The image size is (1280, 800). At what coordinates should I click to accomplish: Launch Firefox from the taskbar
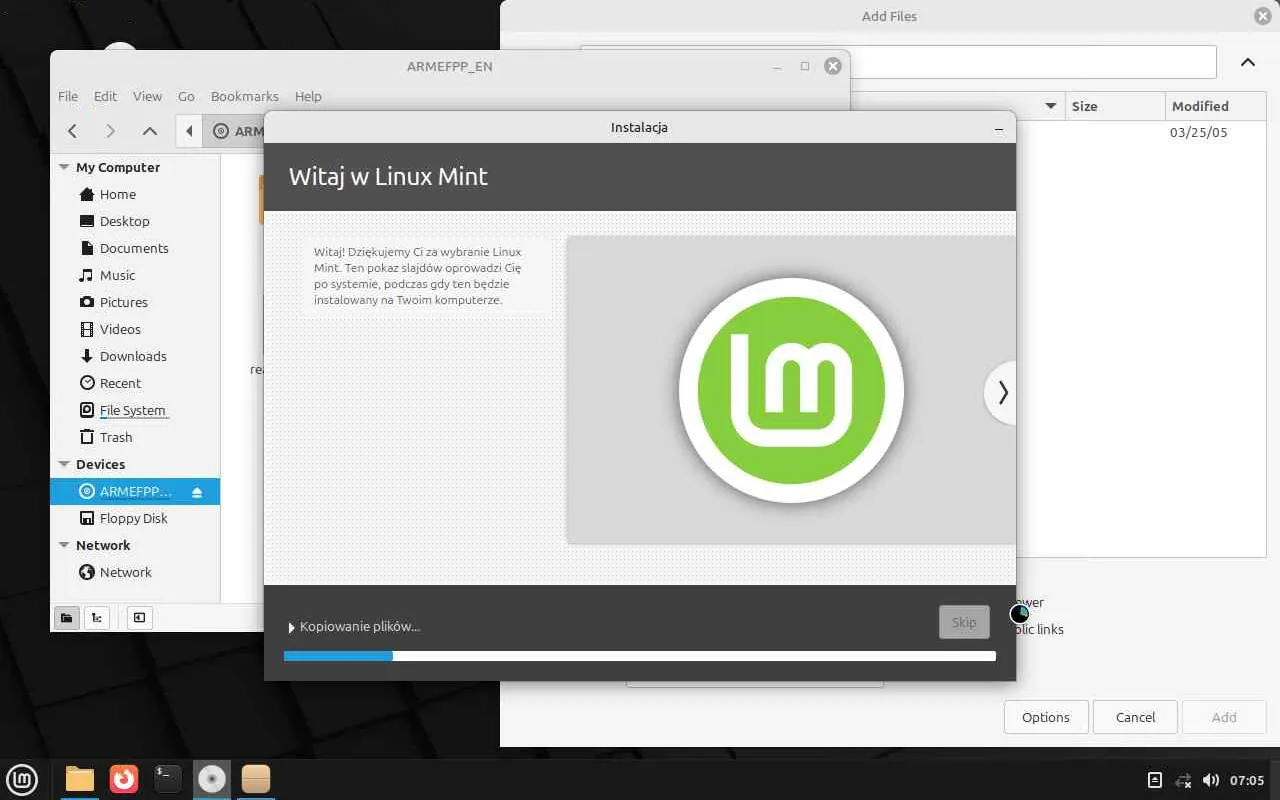pos(124,779)
